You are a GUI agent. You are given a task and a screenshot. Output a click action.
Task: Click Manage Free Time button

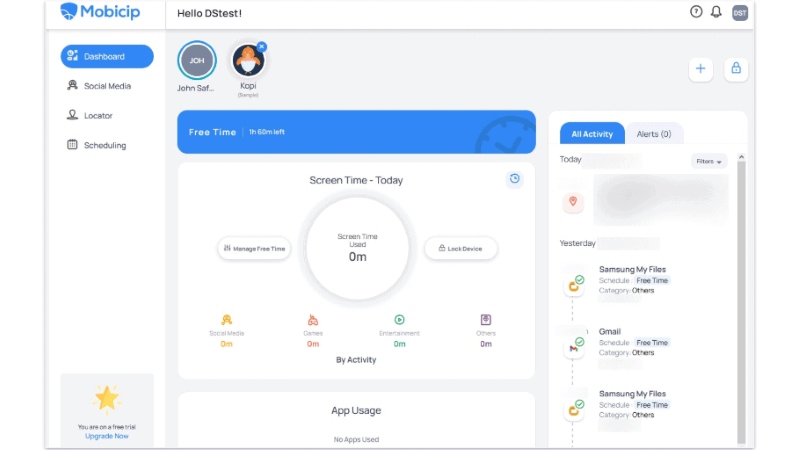[x=254, y=248]
